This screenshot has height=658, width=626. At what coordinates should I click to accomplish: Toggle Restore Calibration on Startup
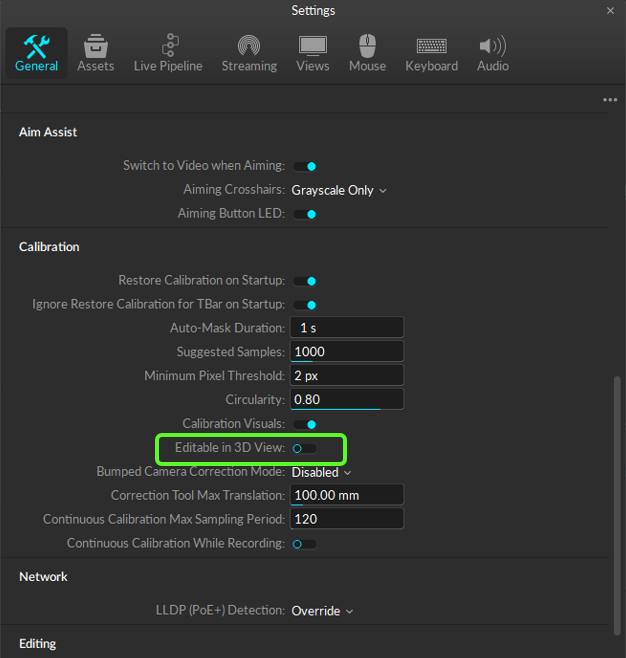coord(305,281)
